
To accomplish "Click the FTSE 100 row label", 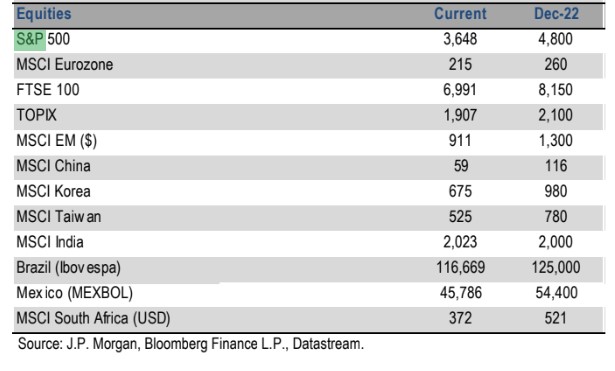I will 48,90.
